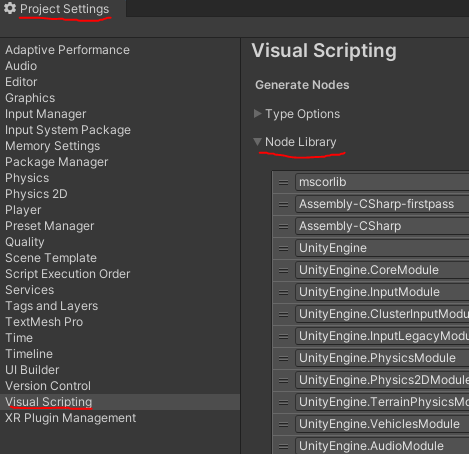Viewport: 469px width, 454px height.
Task: Click drag handle of Assembly-CSharp row
Action: pos(283,226)
